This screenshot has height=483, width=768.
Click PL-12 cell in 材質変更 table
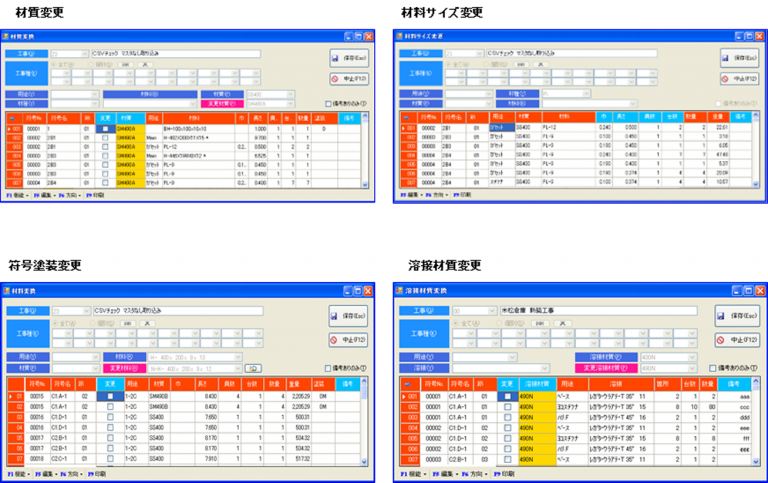coord(199,147)
